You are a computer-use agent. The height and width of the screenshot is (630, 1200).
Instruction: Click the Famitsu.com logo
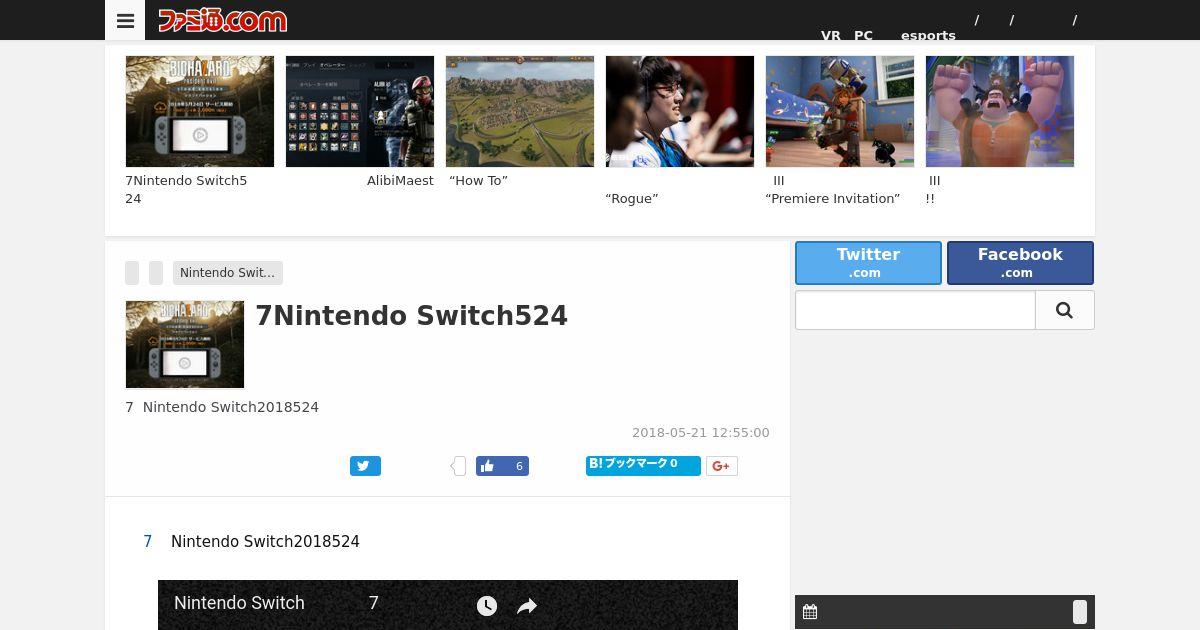(222, 20)
